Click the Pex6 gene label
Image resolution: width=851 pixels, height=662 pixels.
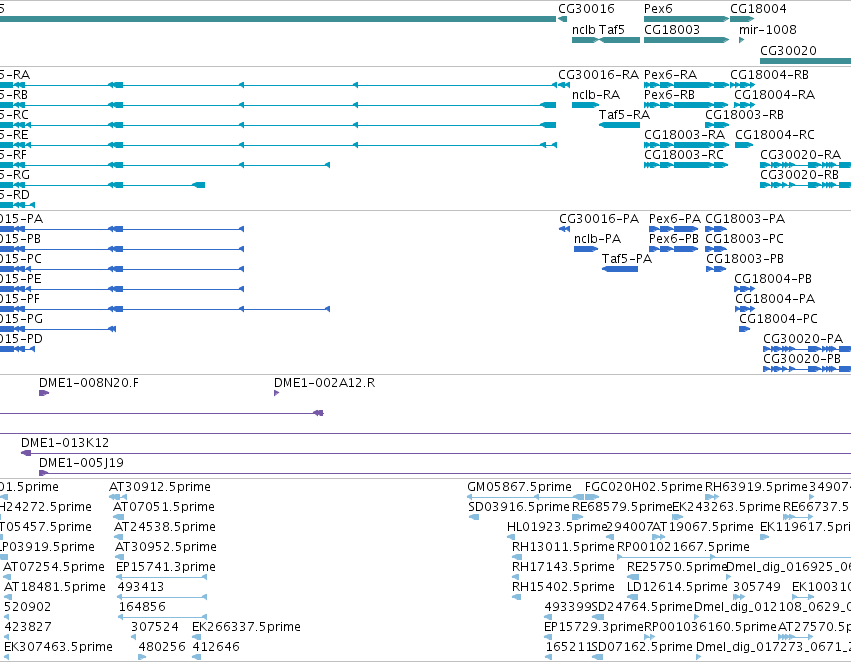pyautogui.click(x=658, y=9)
